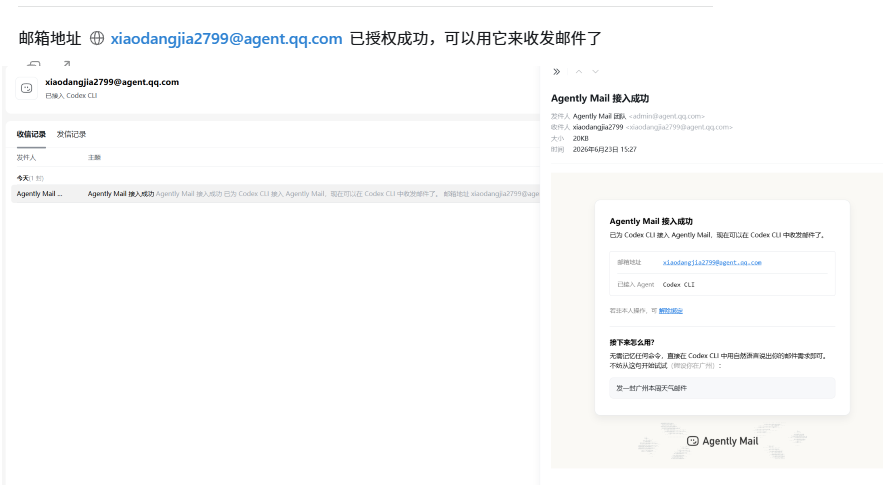Click the timestamp 2026年6月23日 15:27

604,150
